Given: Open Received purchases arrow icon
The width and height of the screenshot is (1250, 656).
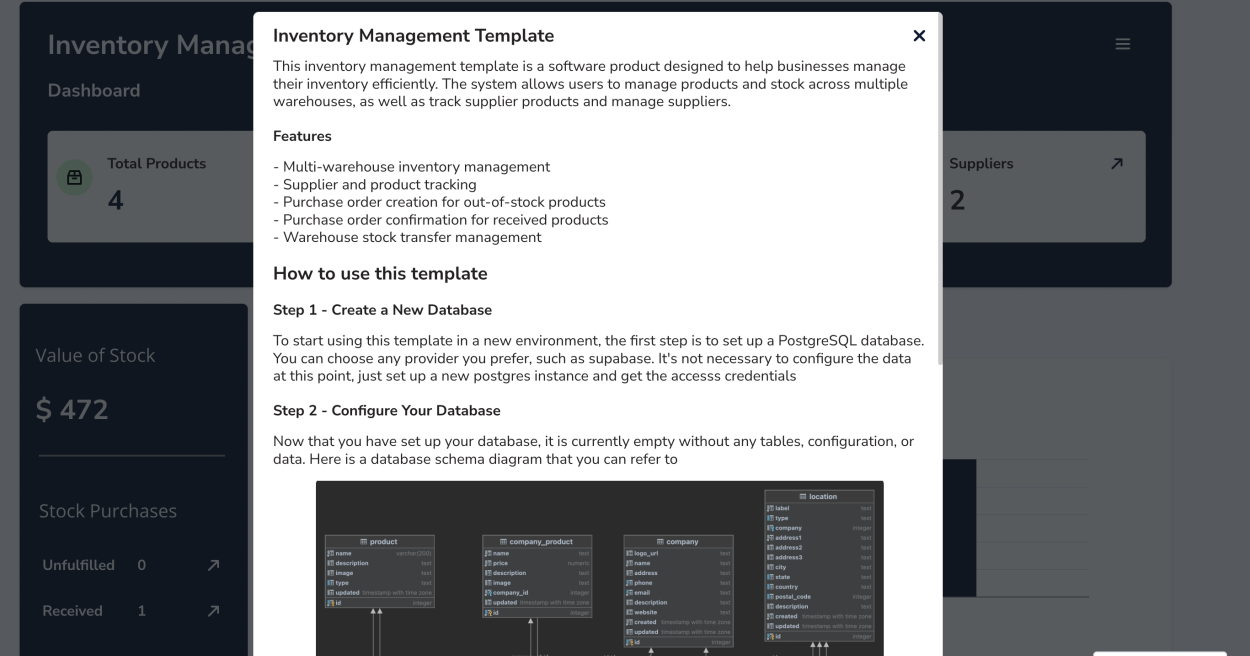Looking at the screenshot, I should [212, 611].
